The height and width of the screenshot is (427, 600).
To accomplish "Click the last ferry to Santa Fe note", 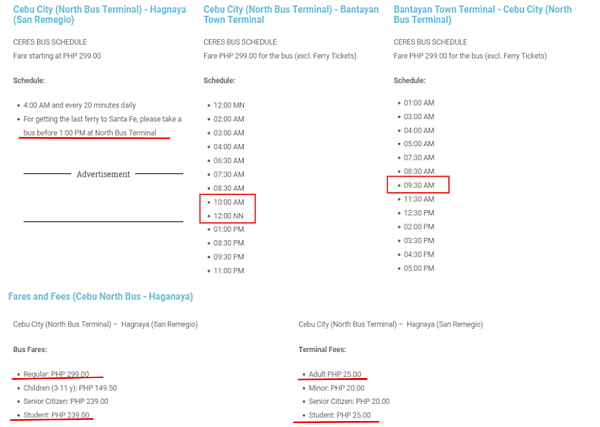I will 102,126.
